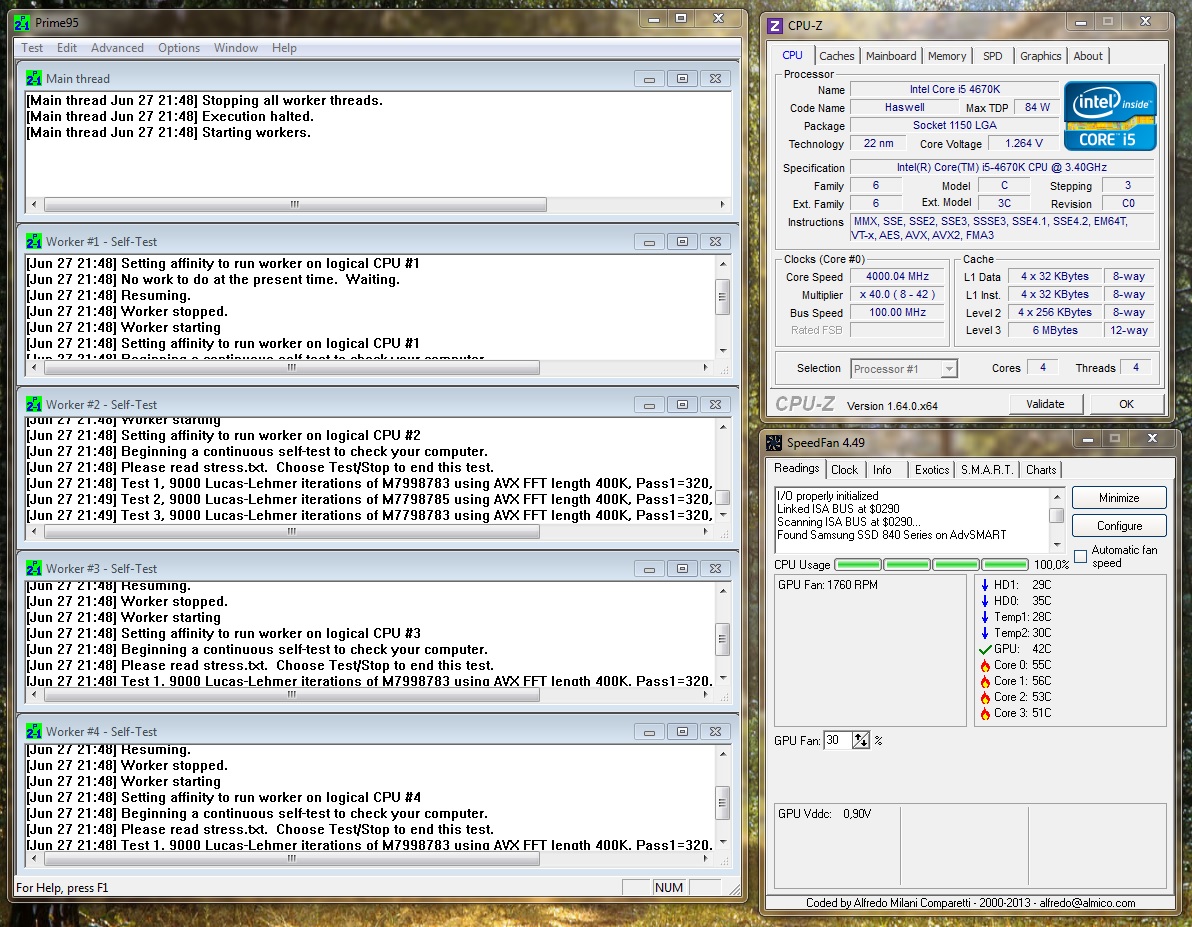The height and width of the screenshot is (927, 1192).
Task: Click the Minimize button in SpeedFan
Action: [x=1119, y=498]
